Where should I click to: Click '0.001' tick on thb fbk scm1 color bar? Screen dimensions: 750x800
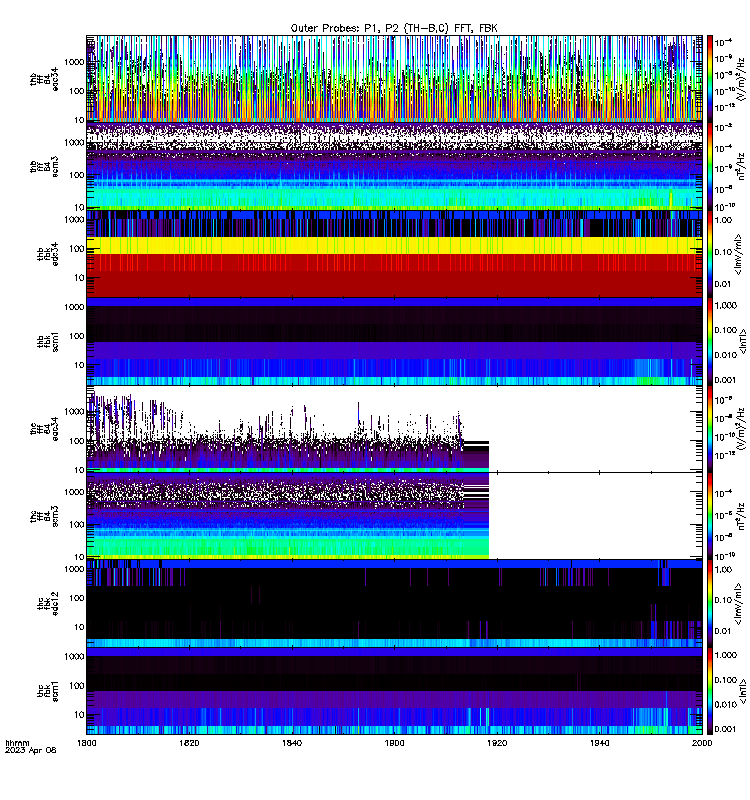(x=726, y=380)
